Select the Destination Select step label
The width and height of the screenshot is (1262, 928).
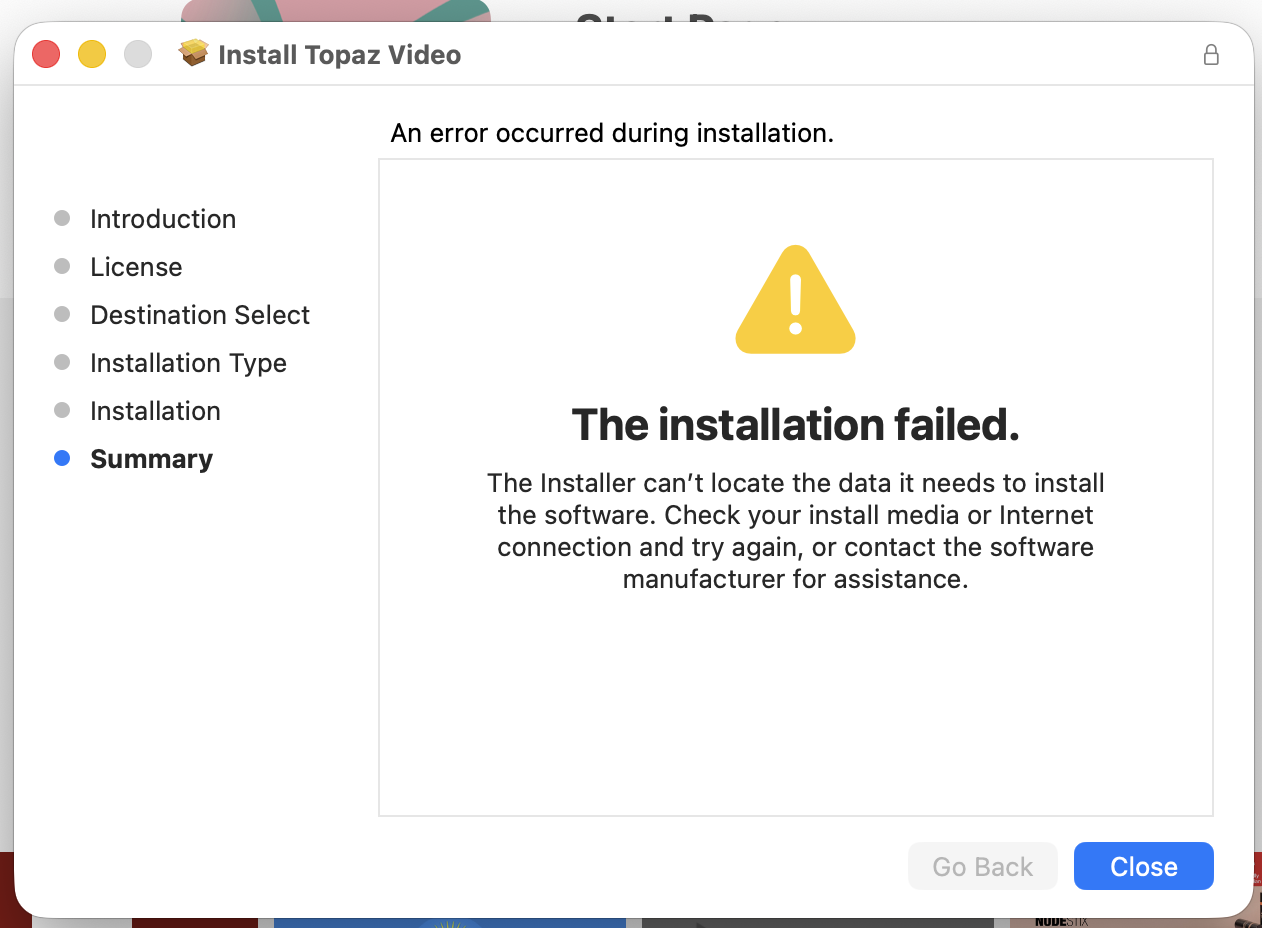tap(200, 315)
